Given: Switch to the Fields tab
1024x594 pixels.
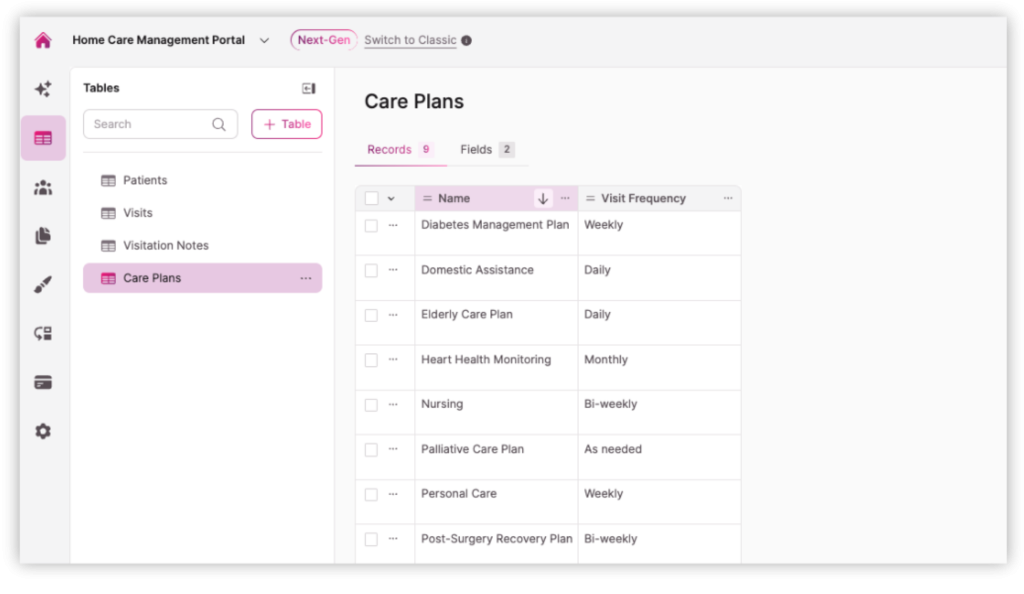Looking at the screenshot, I should pos(487,149).
